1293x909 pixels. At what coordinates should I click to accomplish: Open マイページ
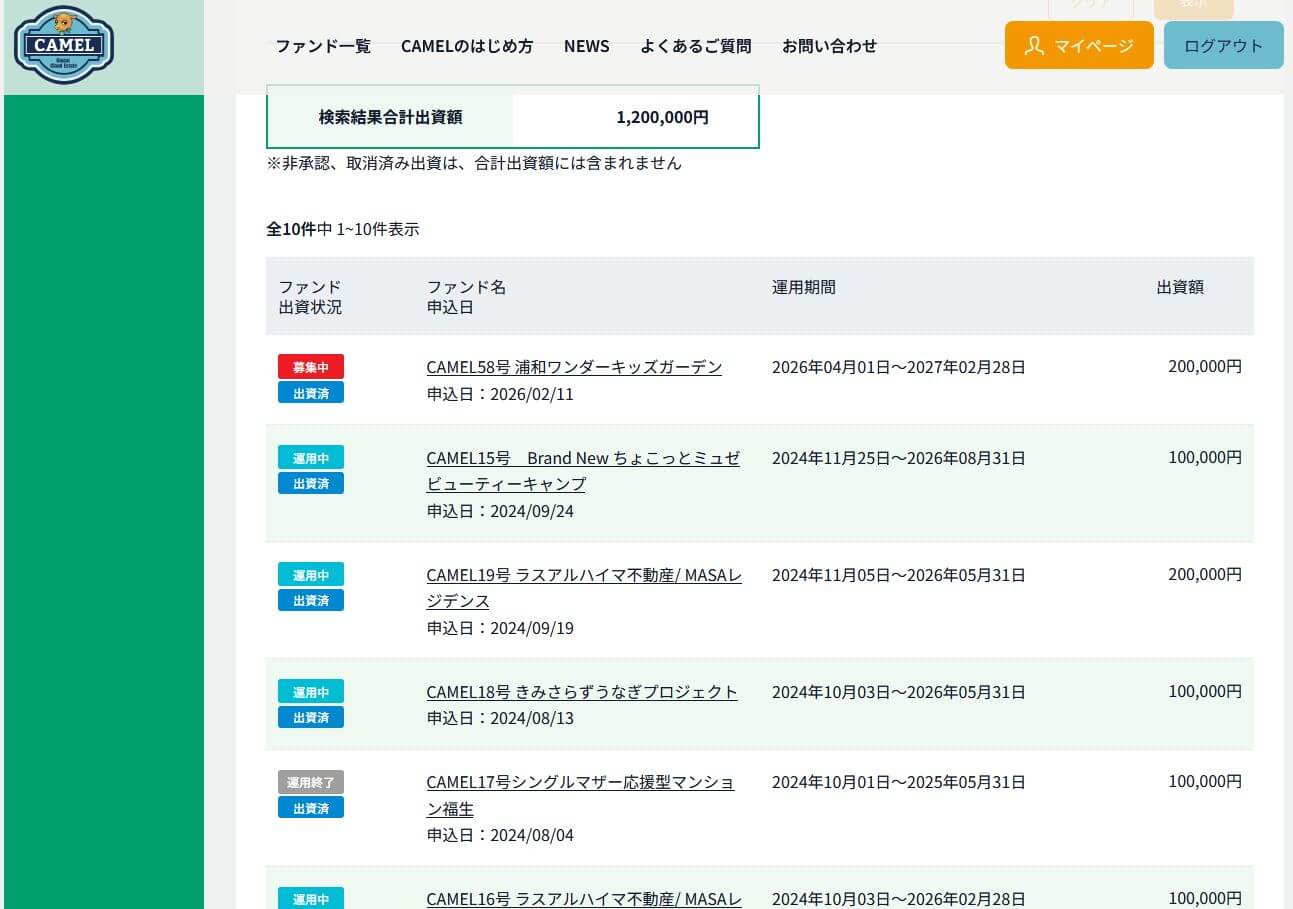click(1079, 45)
